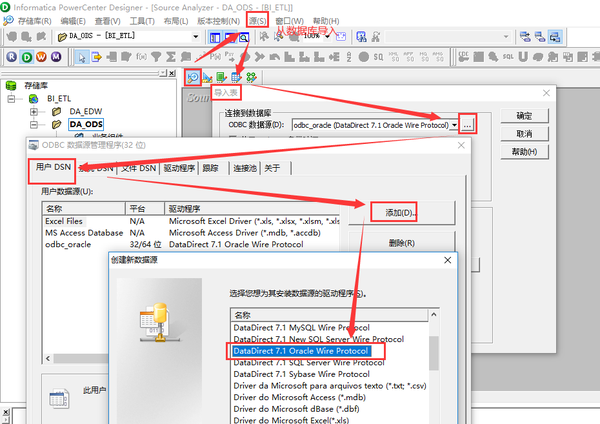Click the driver list vertical scrollbar thumb
This screenshot has height=424, width=600.
[x=434, y=353]
